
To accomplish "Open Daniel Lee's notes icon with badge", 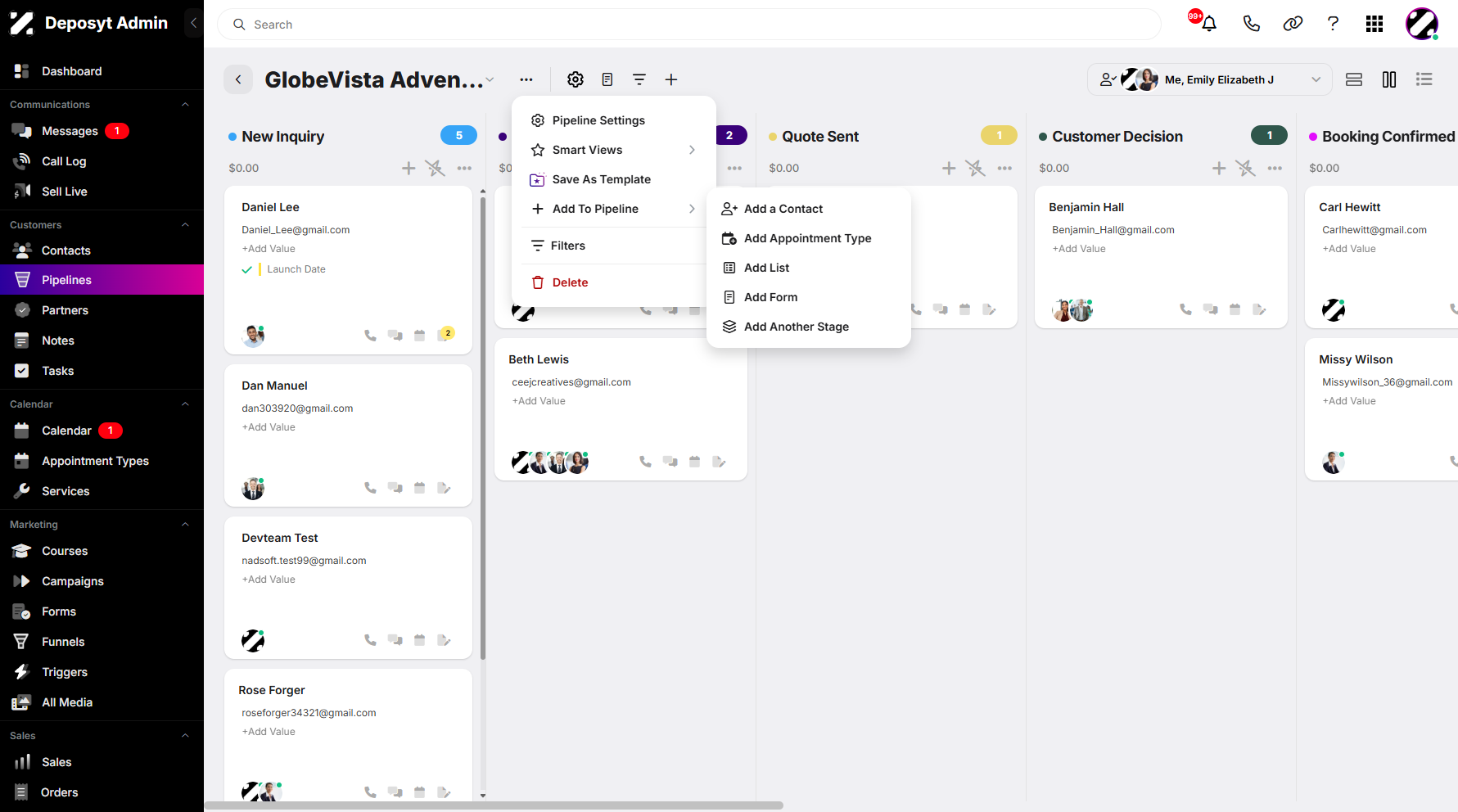I will (445, 334).
